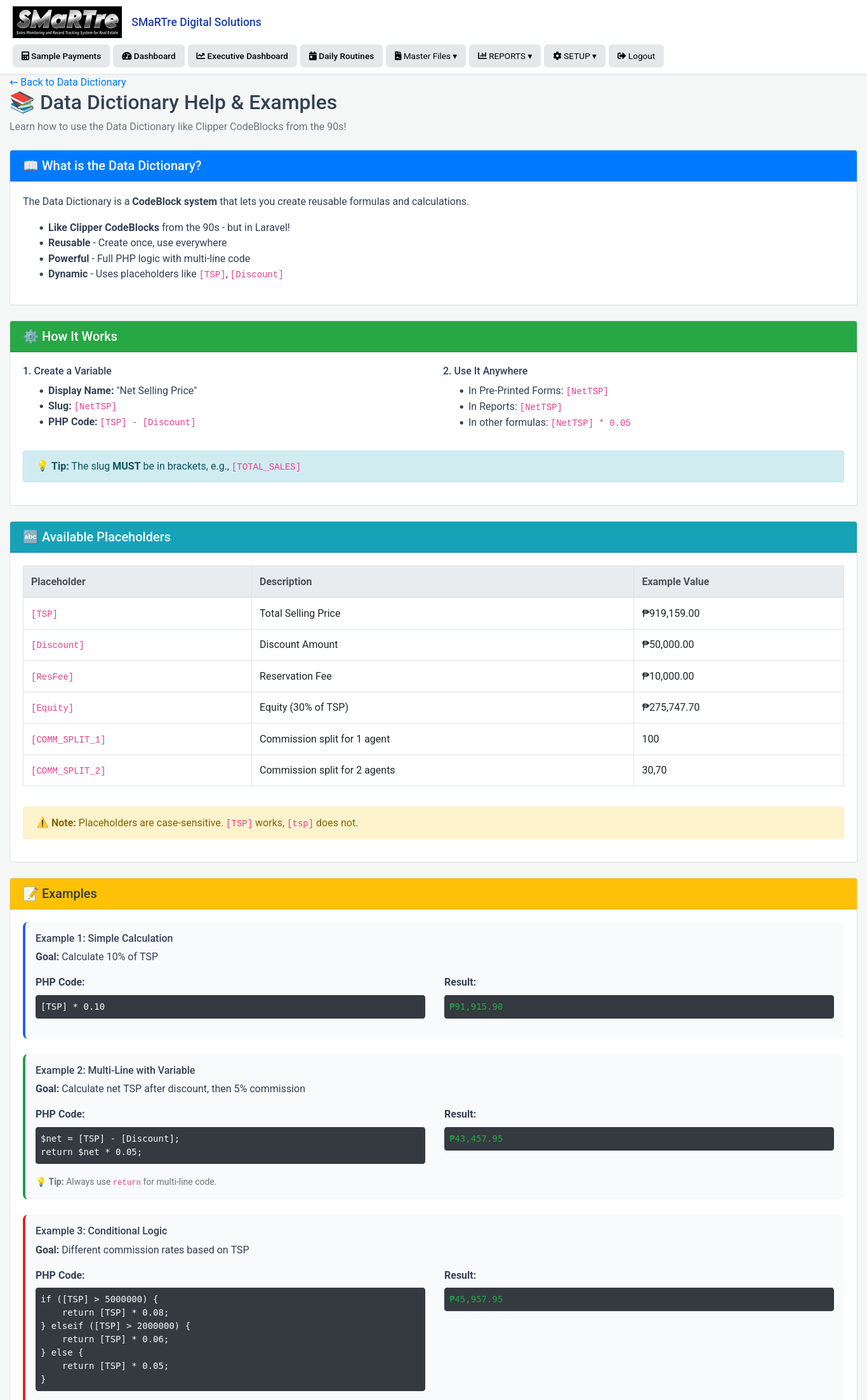The width and height of the screenshot is (867, 1400).
Task: Click the calculator icon on Sample Payments
Action: (x=25, y=56)
